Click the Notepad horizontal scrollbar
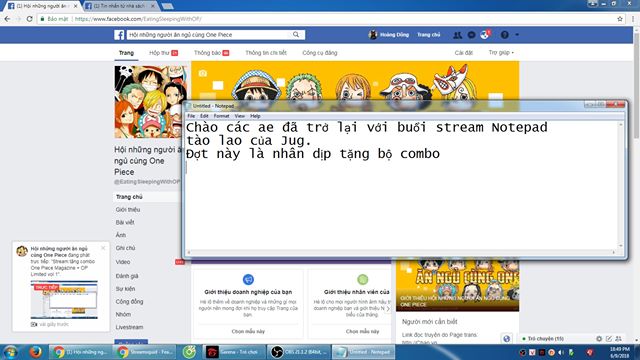 [x=401, y=252]
